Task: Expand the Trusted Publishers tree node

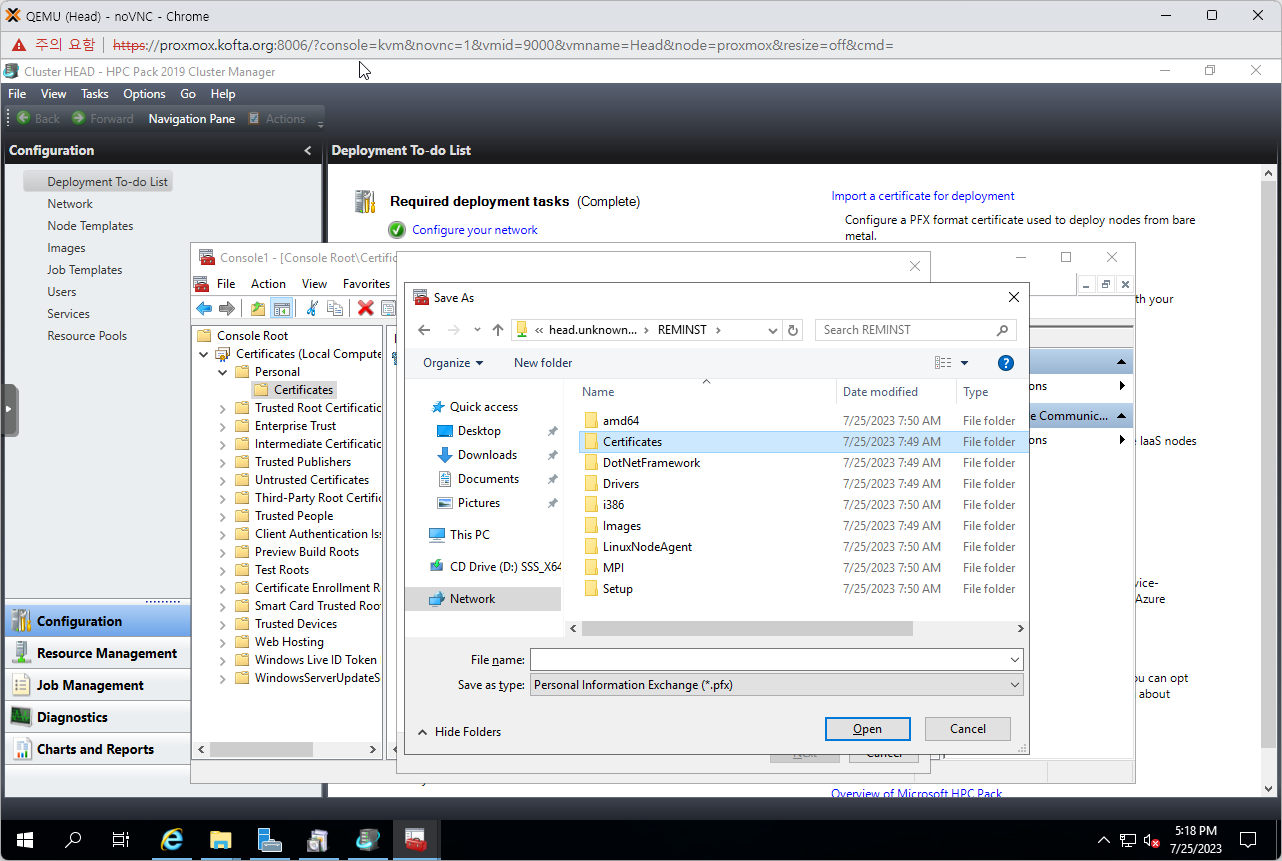Action: point(223,462)
